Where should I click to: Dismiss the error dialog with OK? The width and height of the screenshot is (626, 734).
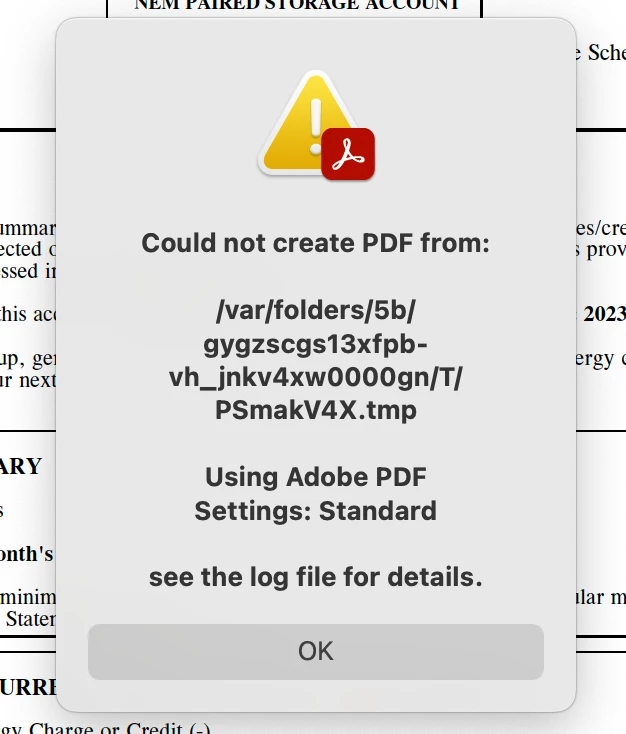316,651
